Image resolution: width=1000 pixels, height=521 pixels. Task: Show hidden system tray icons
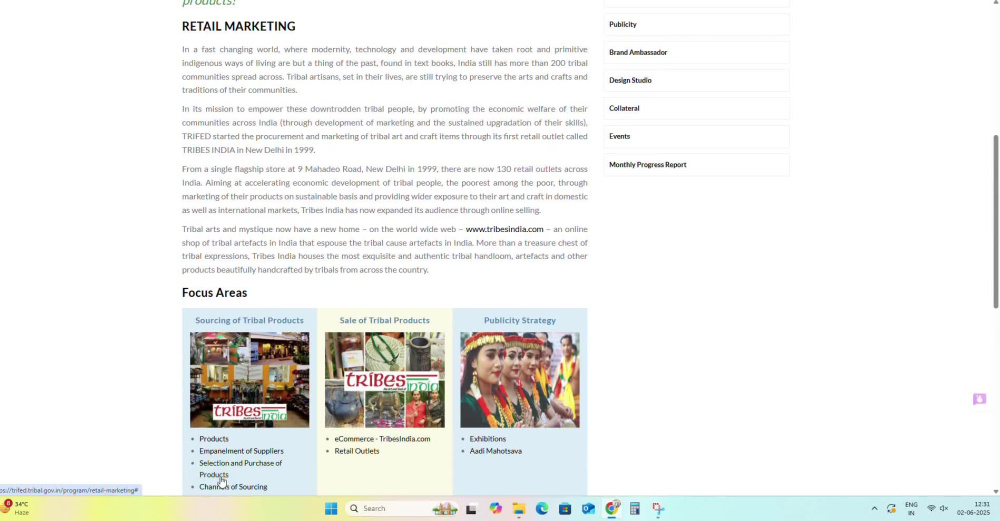pos(874,508)
